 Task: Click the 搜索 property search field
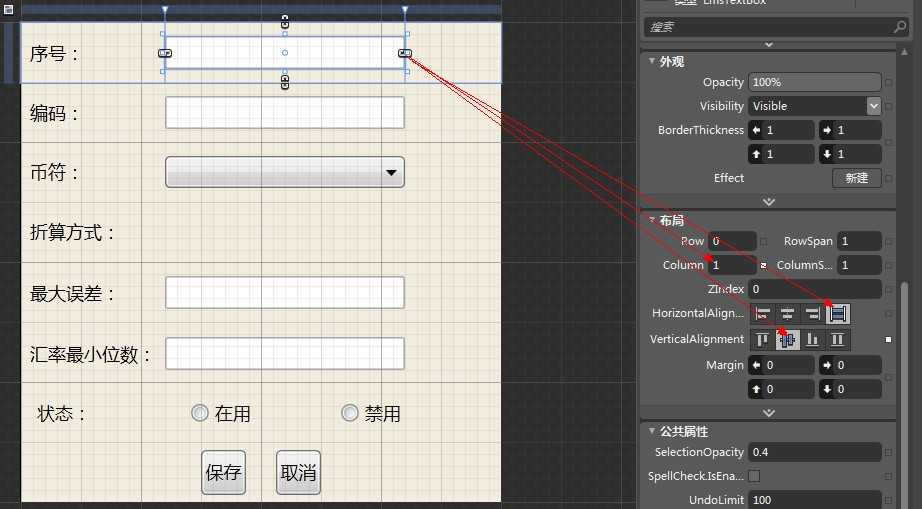coord(776,26)
